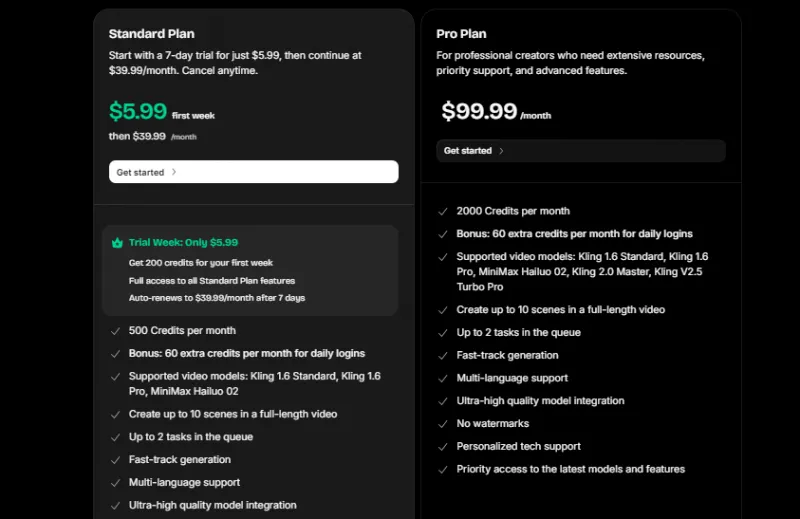This screenshot has height=519, width=800.
Task: Click the $99.99 per month price
Action: (480, 110)
